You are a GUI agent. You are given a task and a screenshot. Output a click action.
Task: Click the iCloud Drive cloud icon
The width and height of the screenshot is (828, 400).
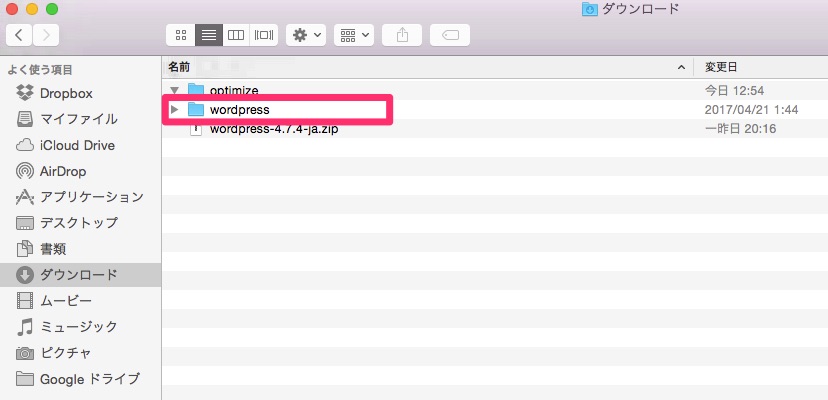click(25, 145)
